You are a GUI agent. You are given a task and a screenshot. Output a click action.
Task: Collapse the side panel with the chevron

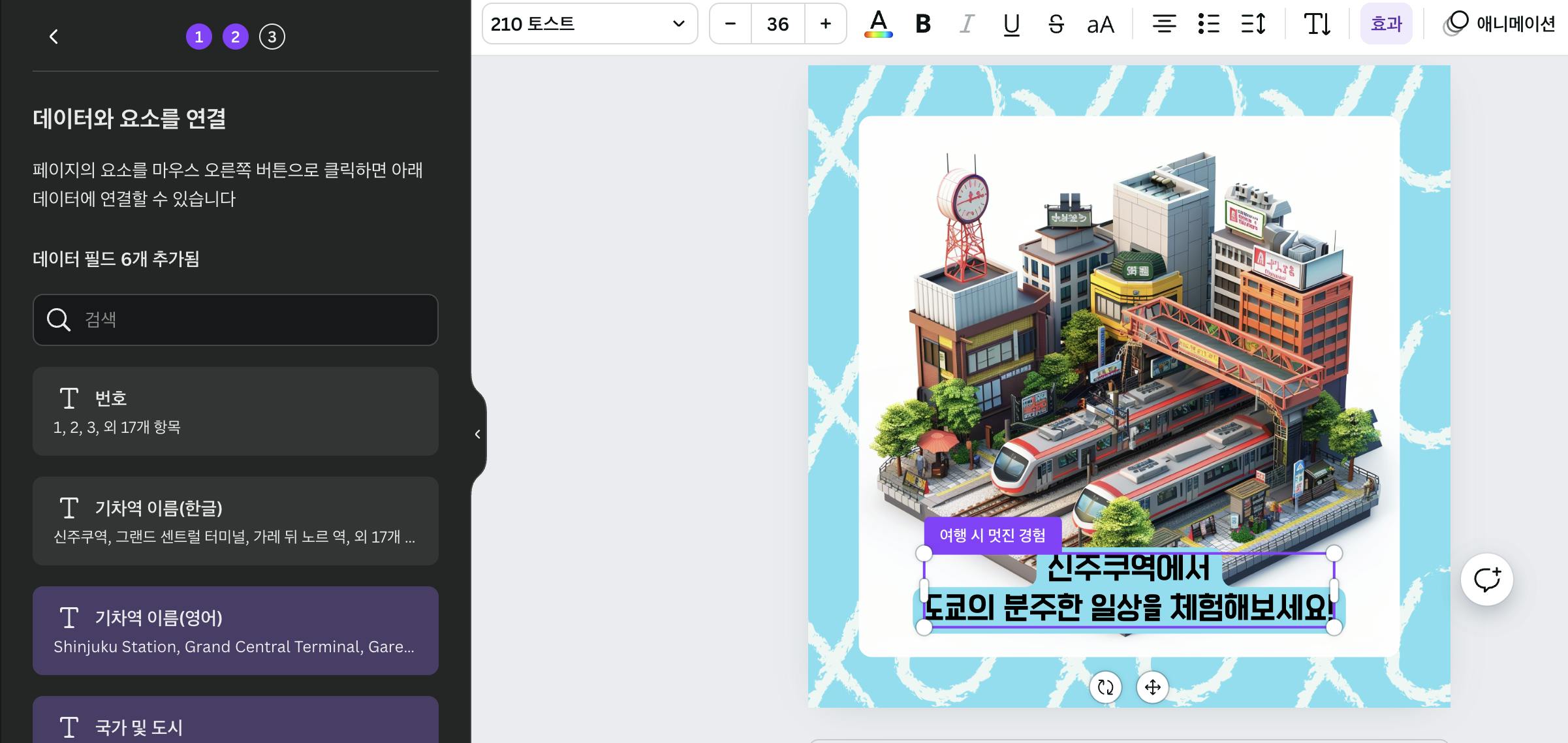(x=477, y=434)
